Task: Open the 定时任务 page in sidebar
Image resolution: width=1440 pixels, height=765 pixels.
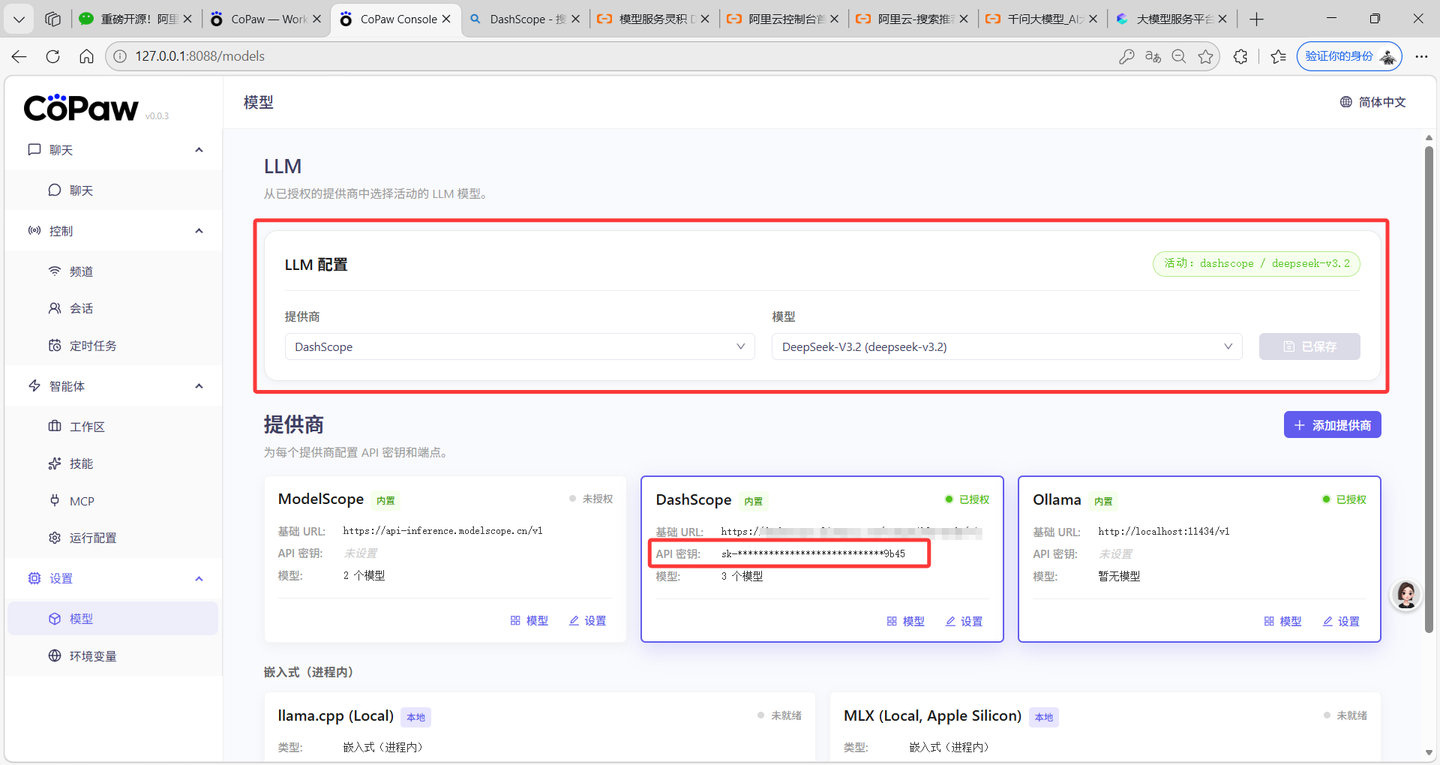Action: click(112, 345)
